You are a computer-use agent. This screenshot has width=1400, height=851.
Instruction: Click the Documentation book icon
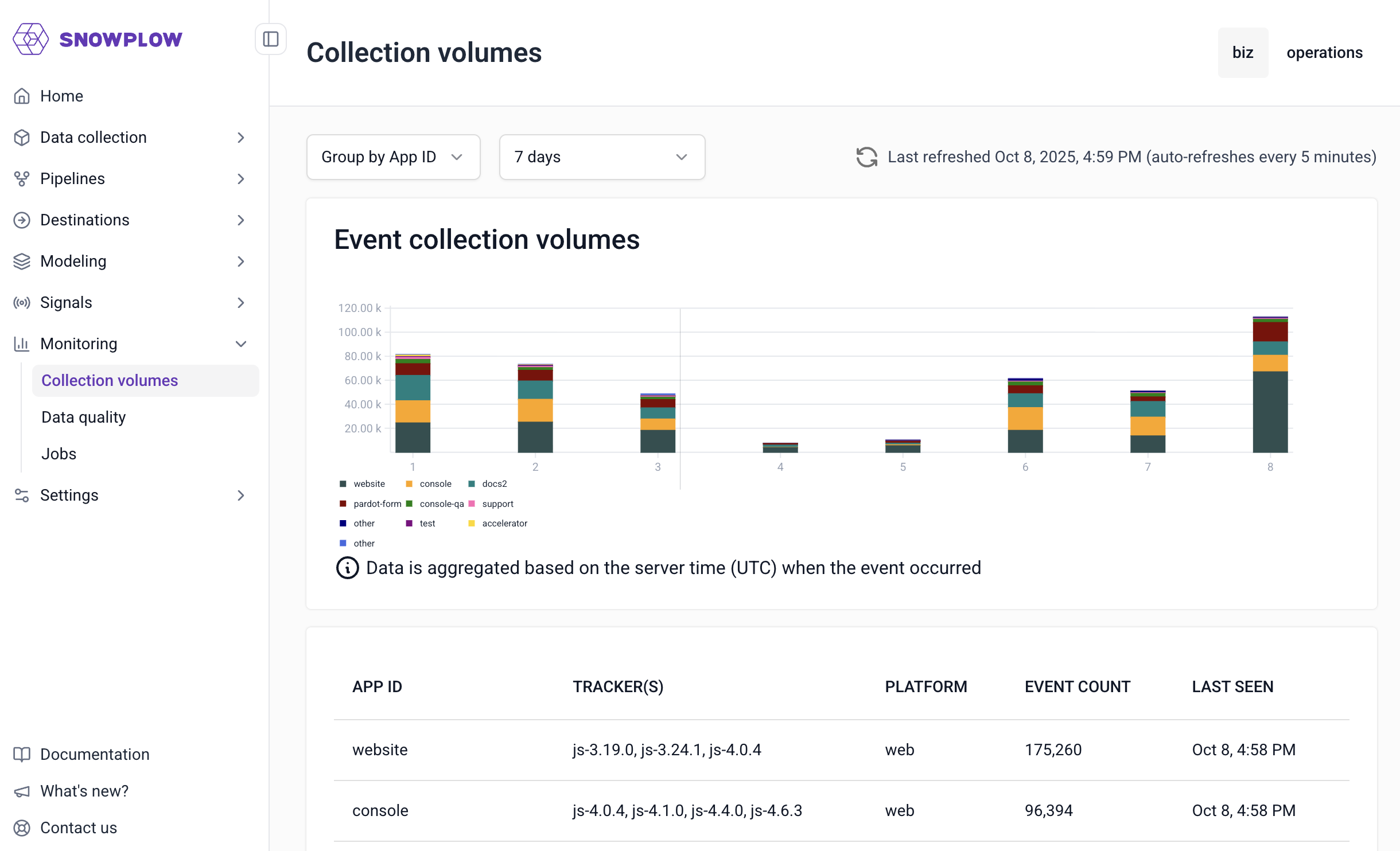[22, 754]
